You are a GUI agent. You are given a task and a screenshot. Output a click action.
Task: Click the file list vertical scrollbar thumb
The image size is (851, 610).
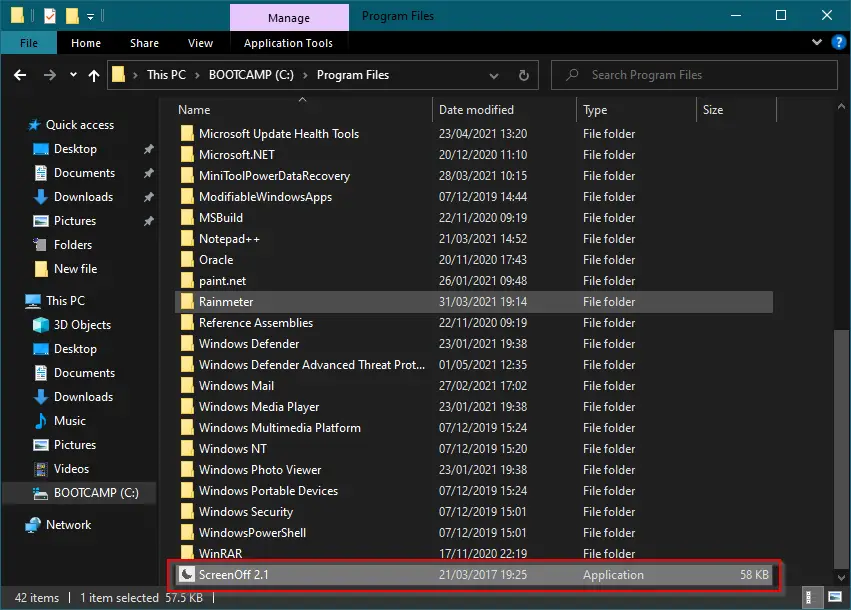pos(841,449)
